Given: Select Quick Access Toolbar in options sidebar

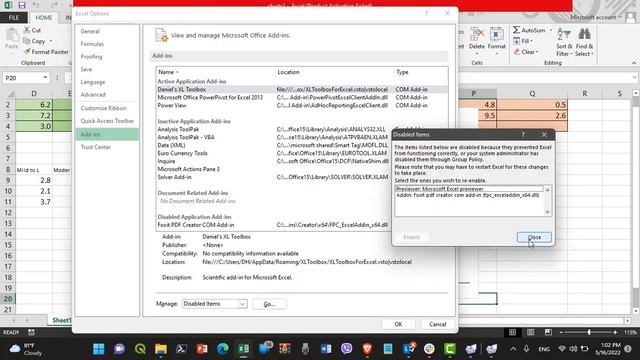Looking at the screenshot, I should coord(107,121).
